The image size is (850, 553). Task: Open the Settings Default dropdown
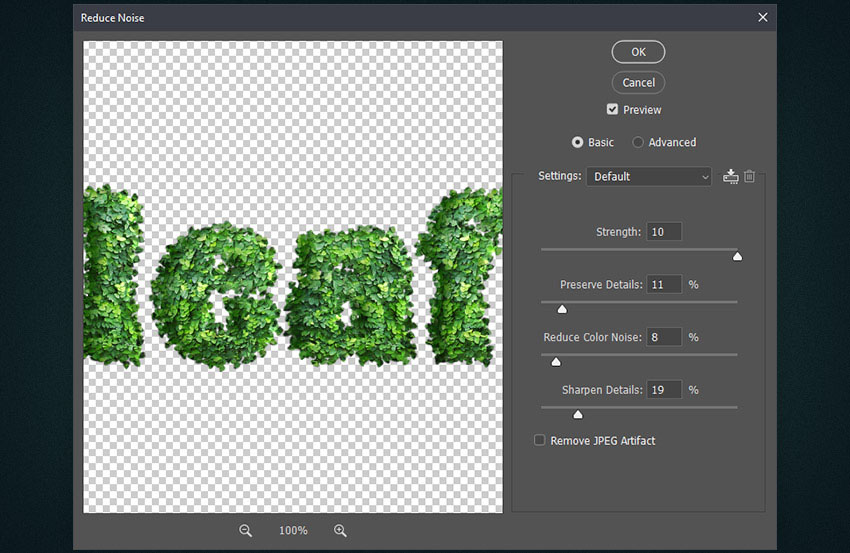point(649,177)
